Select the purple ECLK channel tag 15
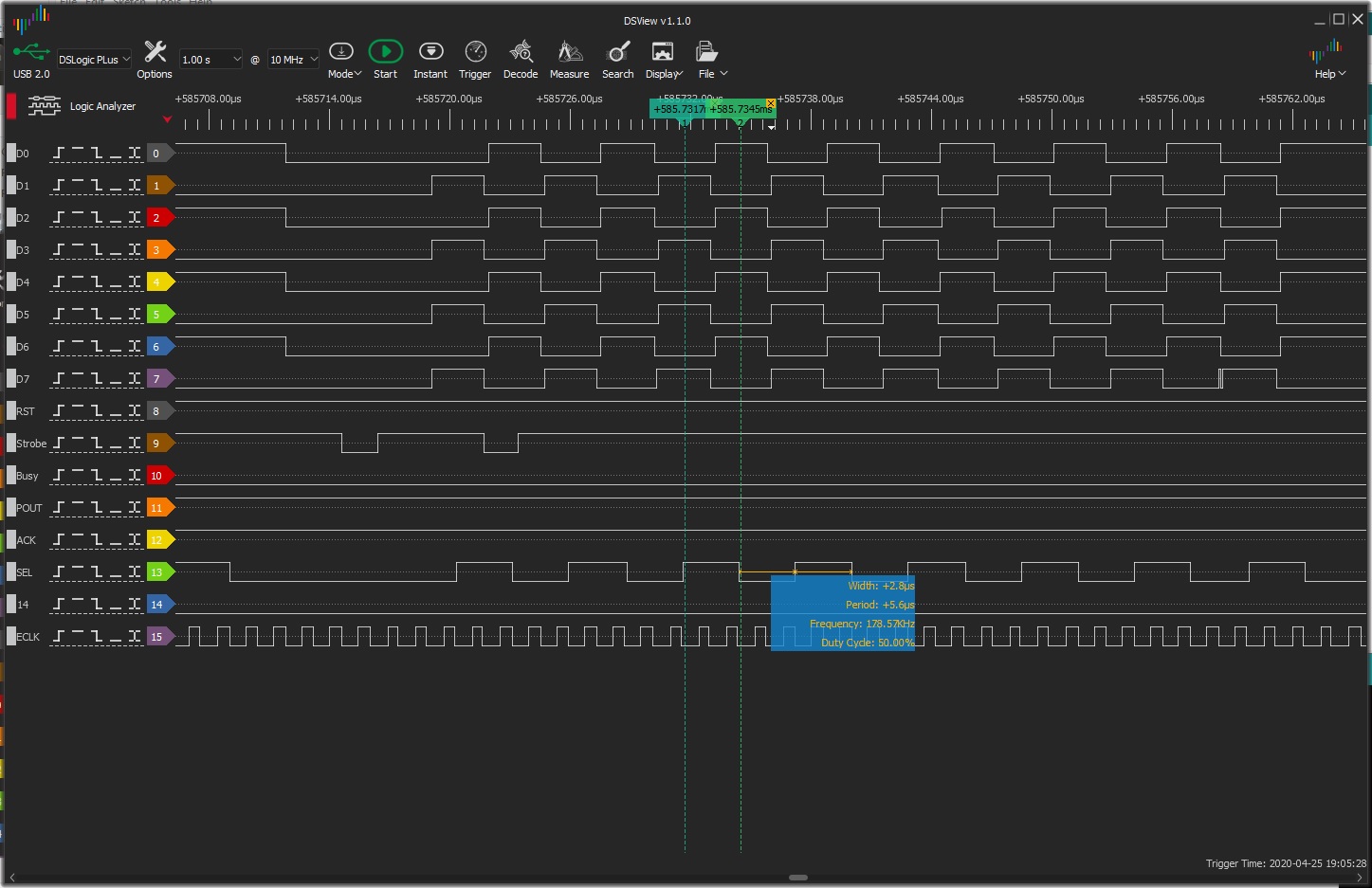The width and height of the screenshot is (1372, 888). [x=160, y=637]
